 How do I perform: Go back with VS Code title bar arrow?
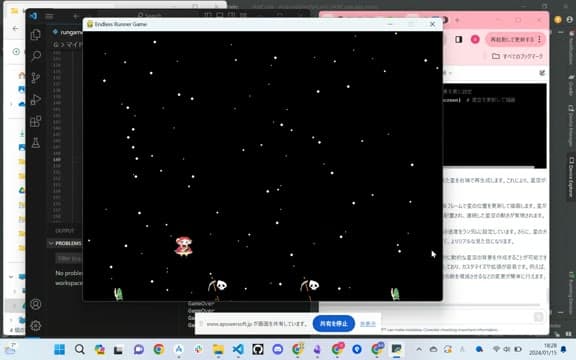click(x=76, y=16)
